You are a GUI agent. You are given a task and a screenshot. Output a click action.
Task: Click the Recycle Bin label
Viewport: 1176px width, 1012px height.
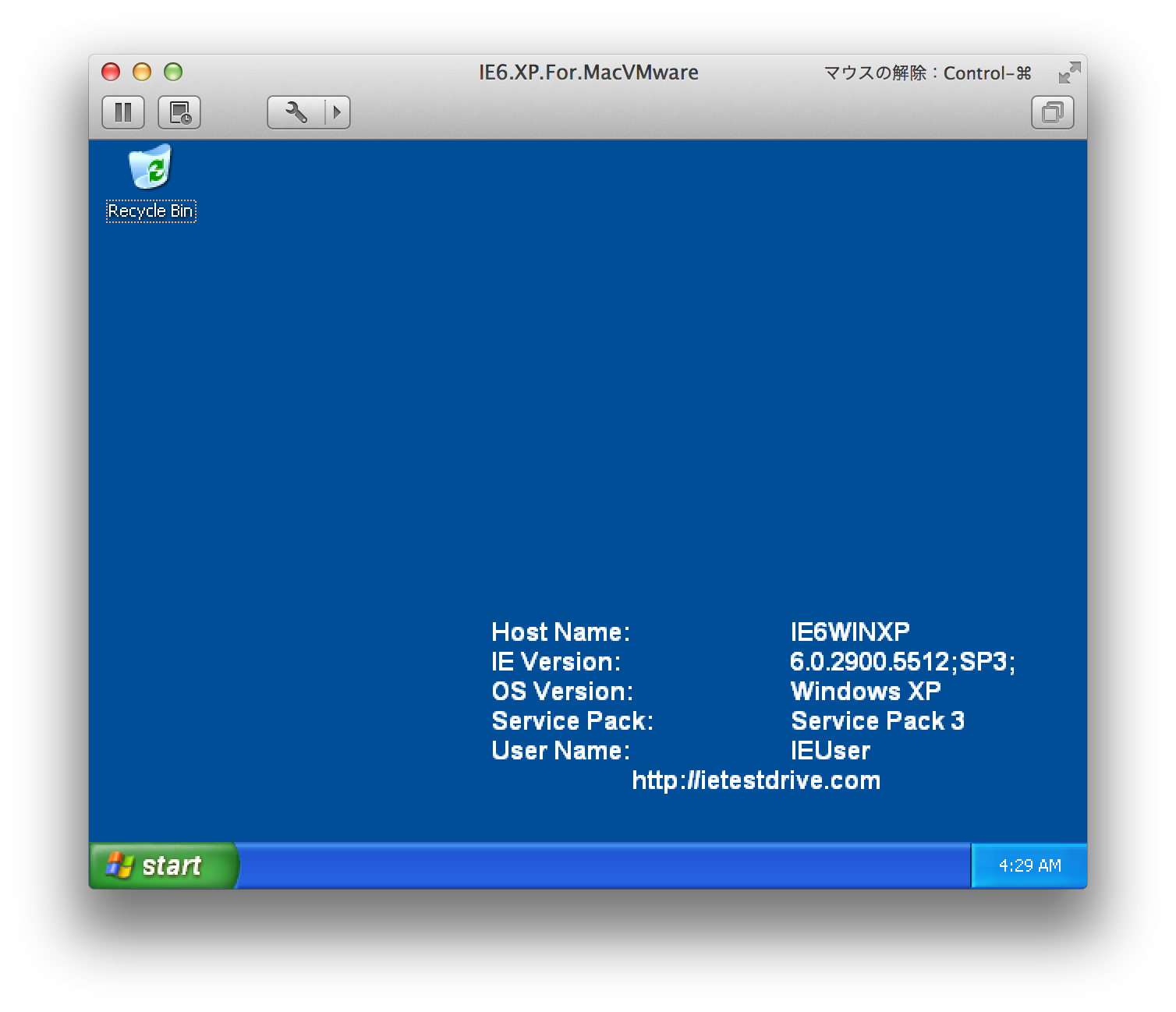(151, 211)
